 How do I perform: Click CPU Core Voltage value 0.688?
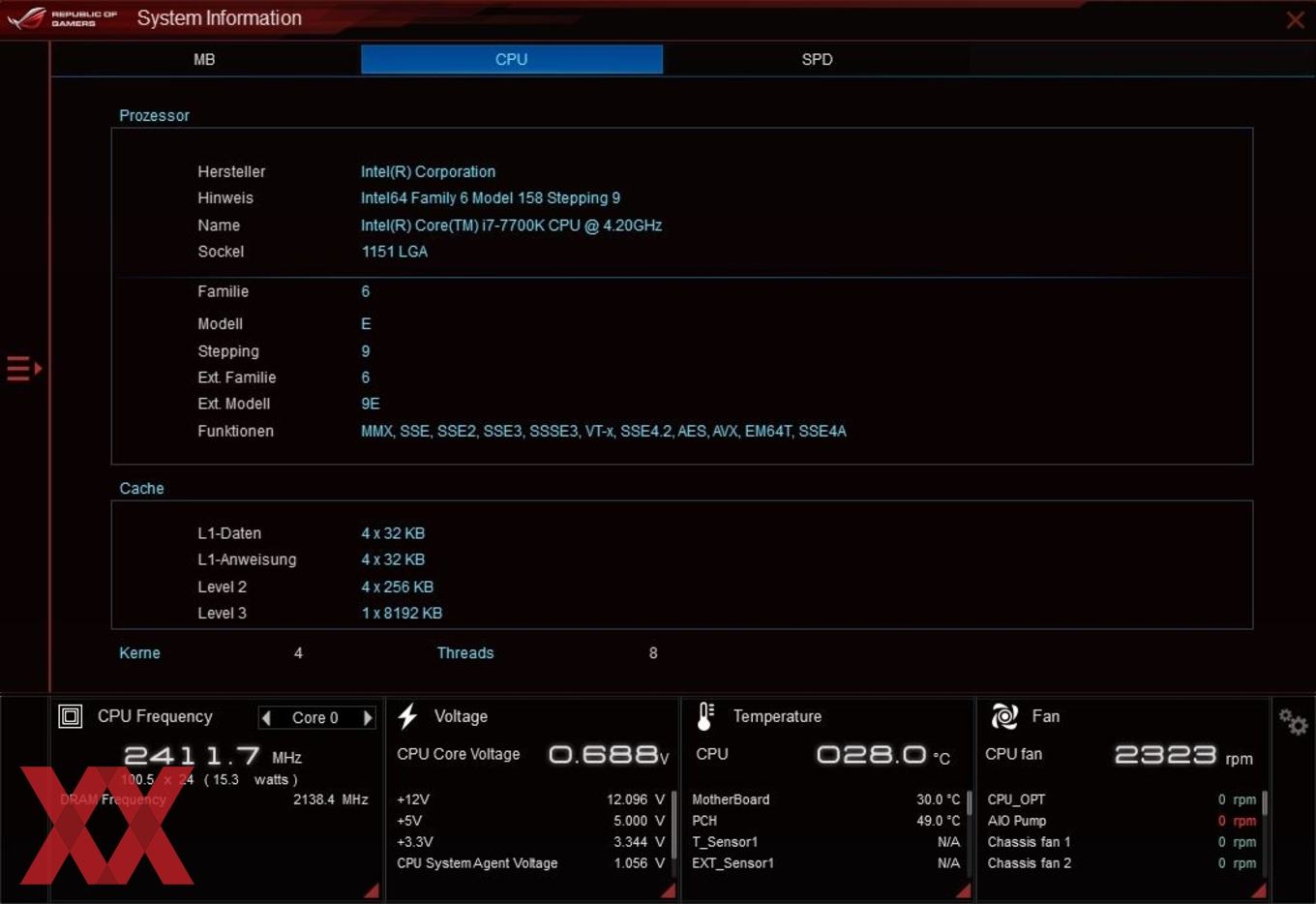click(x=609, y=754)
